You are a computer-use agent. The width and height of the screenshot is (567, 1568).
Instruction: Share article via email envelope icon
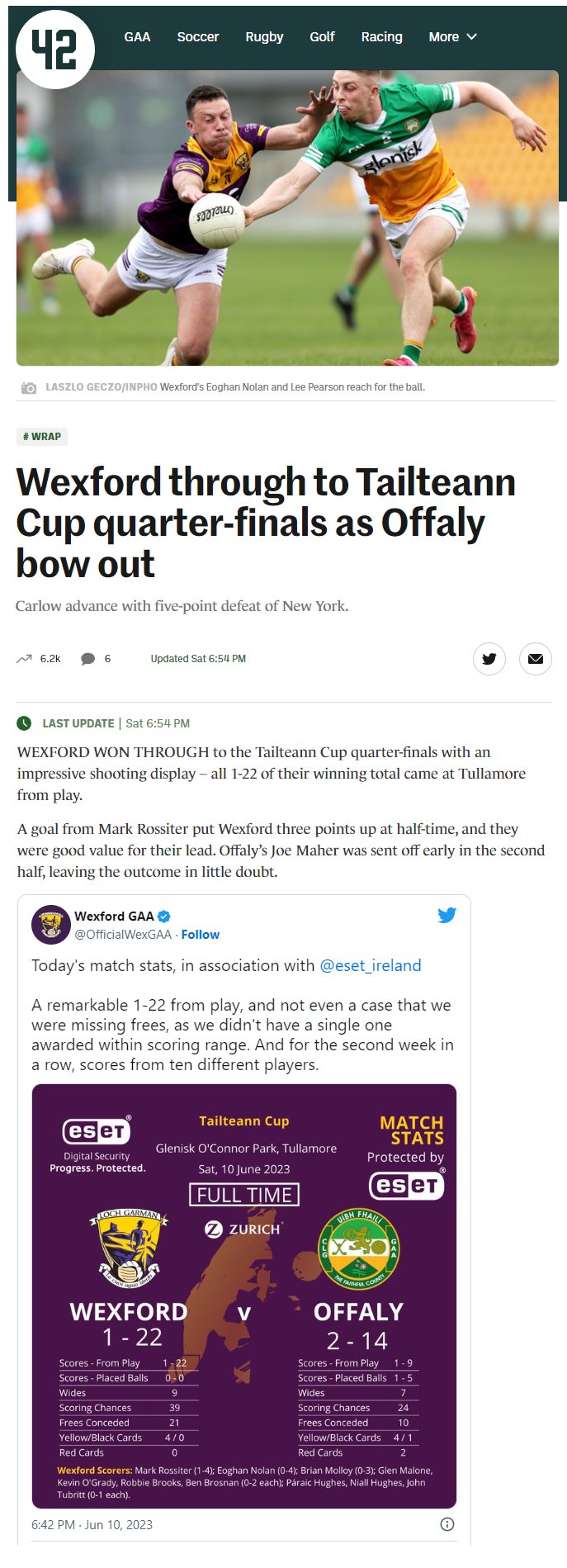click(535, 659)
